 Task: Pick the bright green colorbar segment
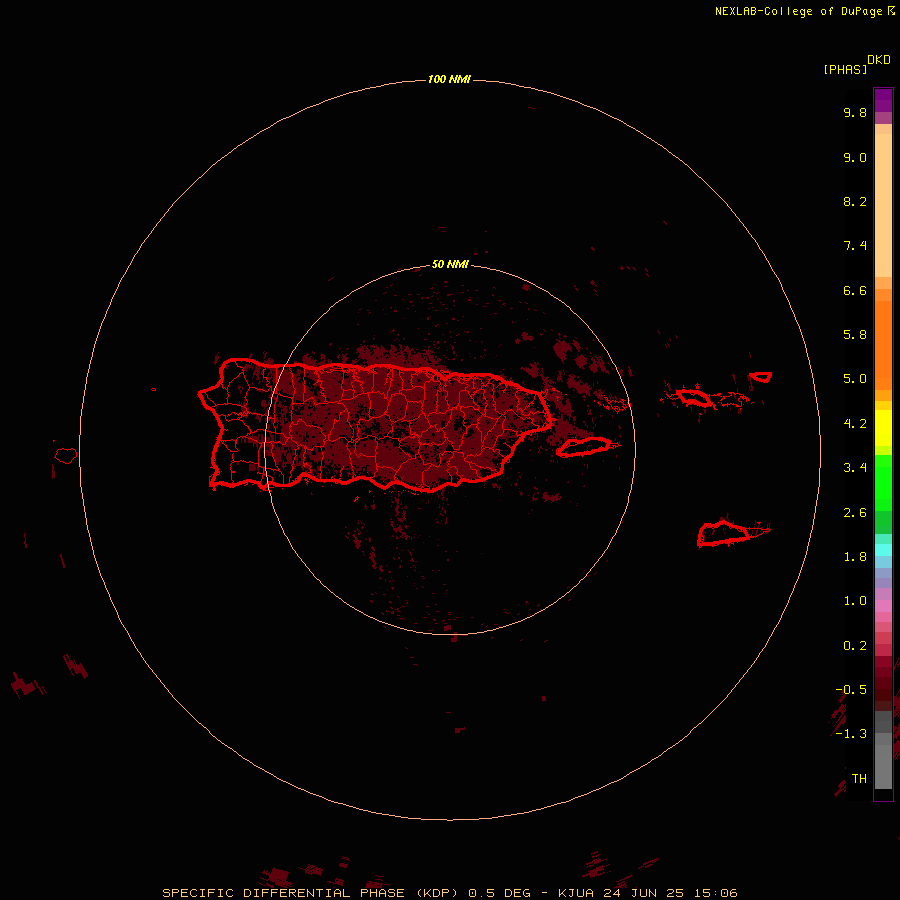coord(883,488)
